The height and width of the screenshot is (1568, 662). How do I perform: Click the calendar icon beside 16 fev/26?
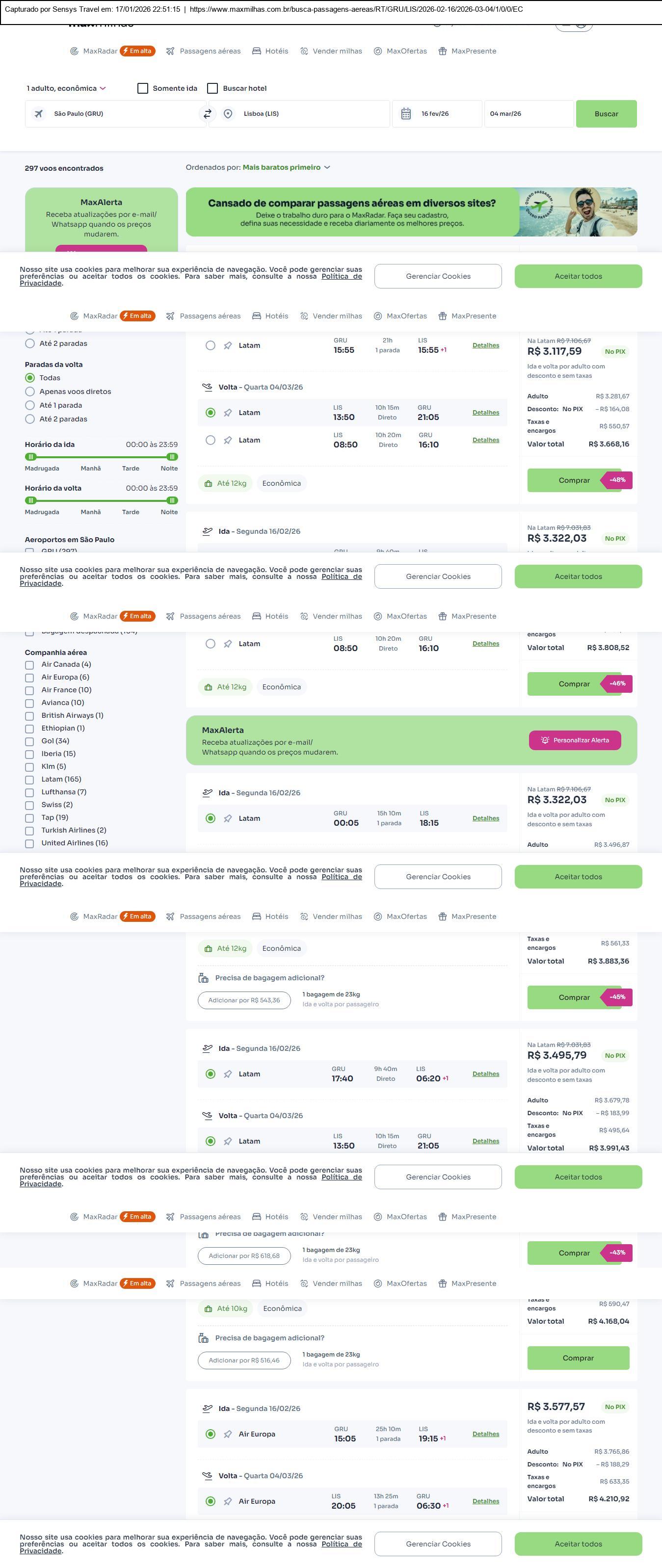pos(406,114)
